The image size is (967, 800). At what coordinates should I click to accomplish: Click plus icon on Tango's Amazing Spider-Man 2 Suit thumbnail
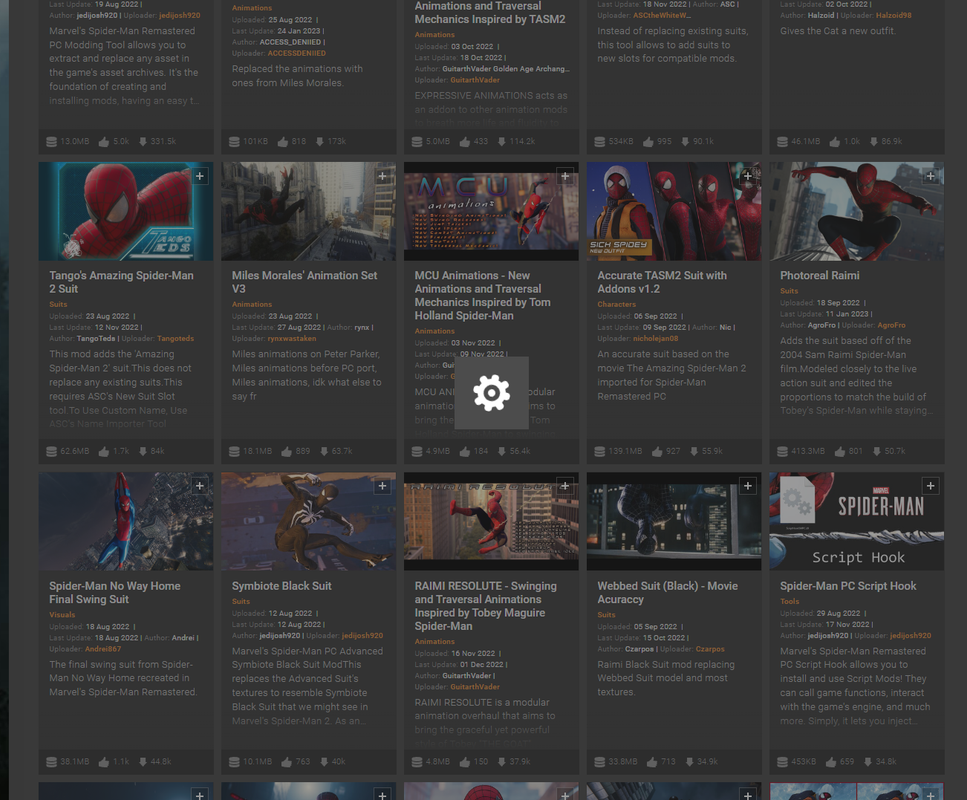200,176
